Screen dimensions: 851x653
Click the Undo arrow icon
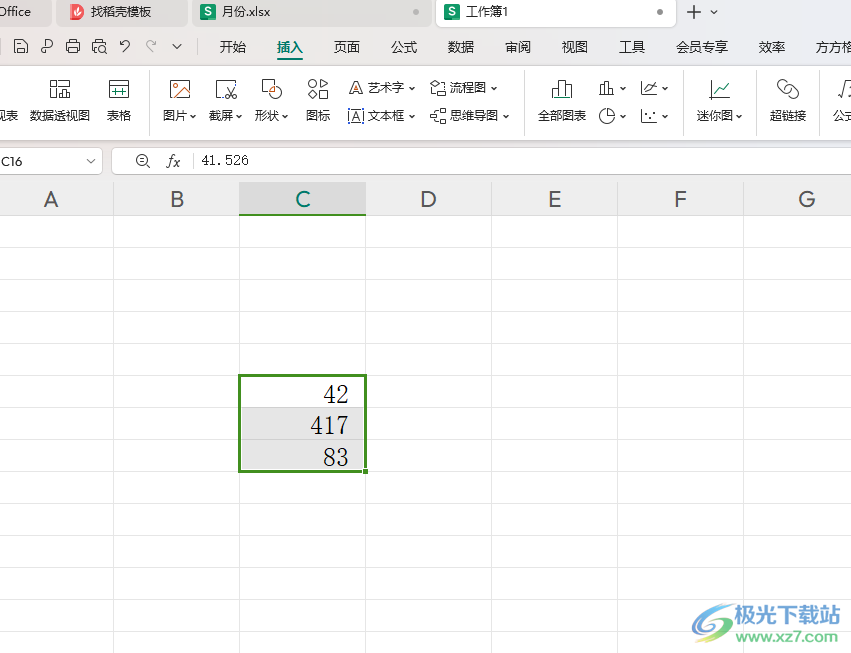[125, 47]
